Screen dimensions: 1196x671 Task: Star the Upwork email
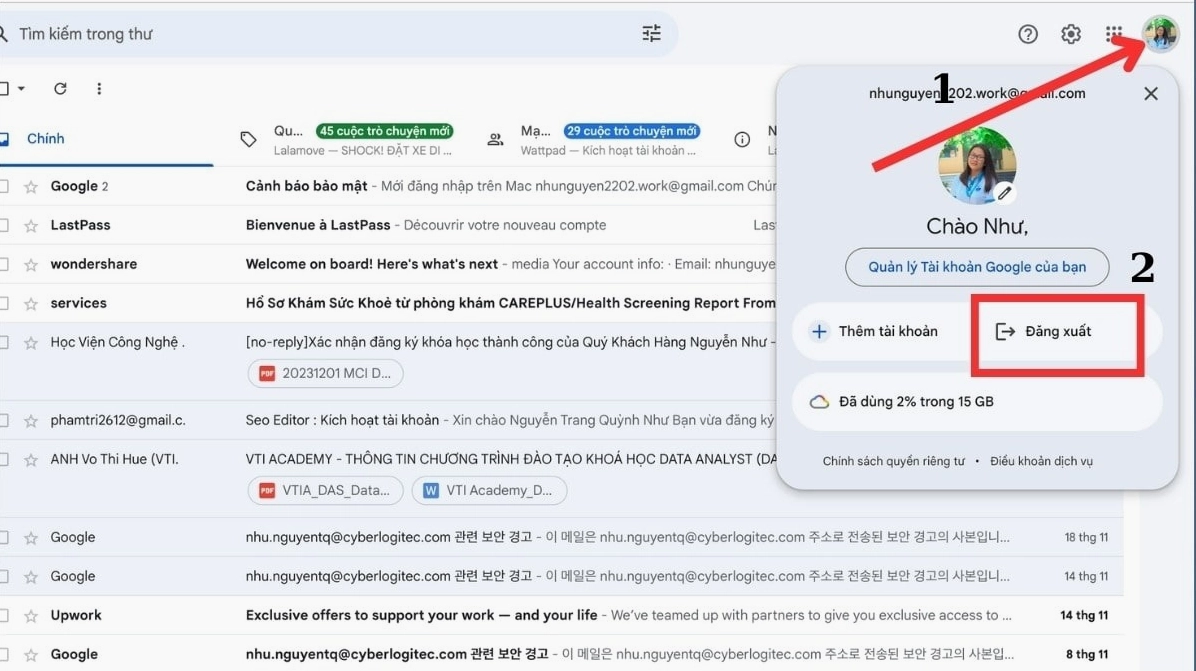[x=31, y=616]
